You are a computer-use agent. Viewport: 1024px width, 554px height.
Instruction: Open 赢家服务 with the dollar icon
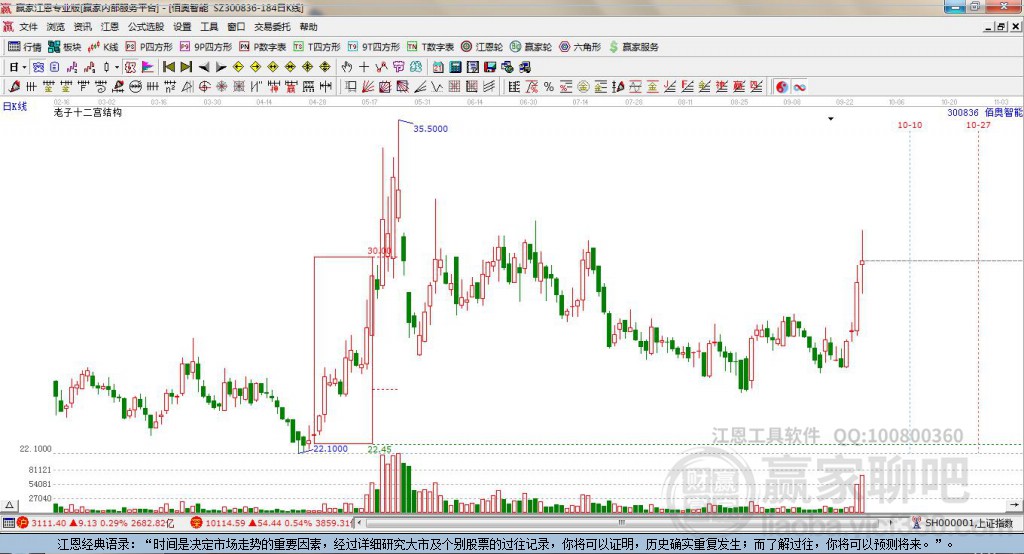point(633,47)
